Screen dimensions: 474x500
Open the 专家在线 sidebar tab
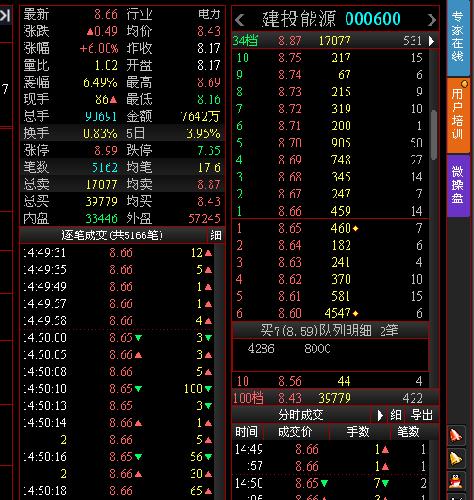(x=457, y=37)
